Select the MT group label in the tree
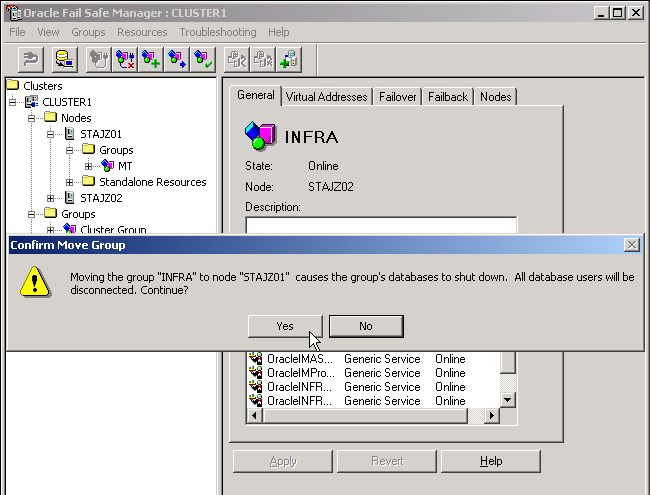Screen dimensions: 650x495 click(x=125, y=166)
